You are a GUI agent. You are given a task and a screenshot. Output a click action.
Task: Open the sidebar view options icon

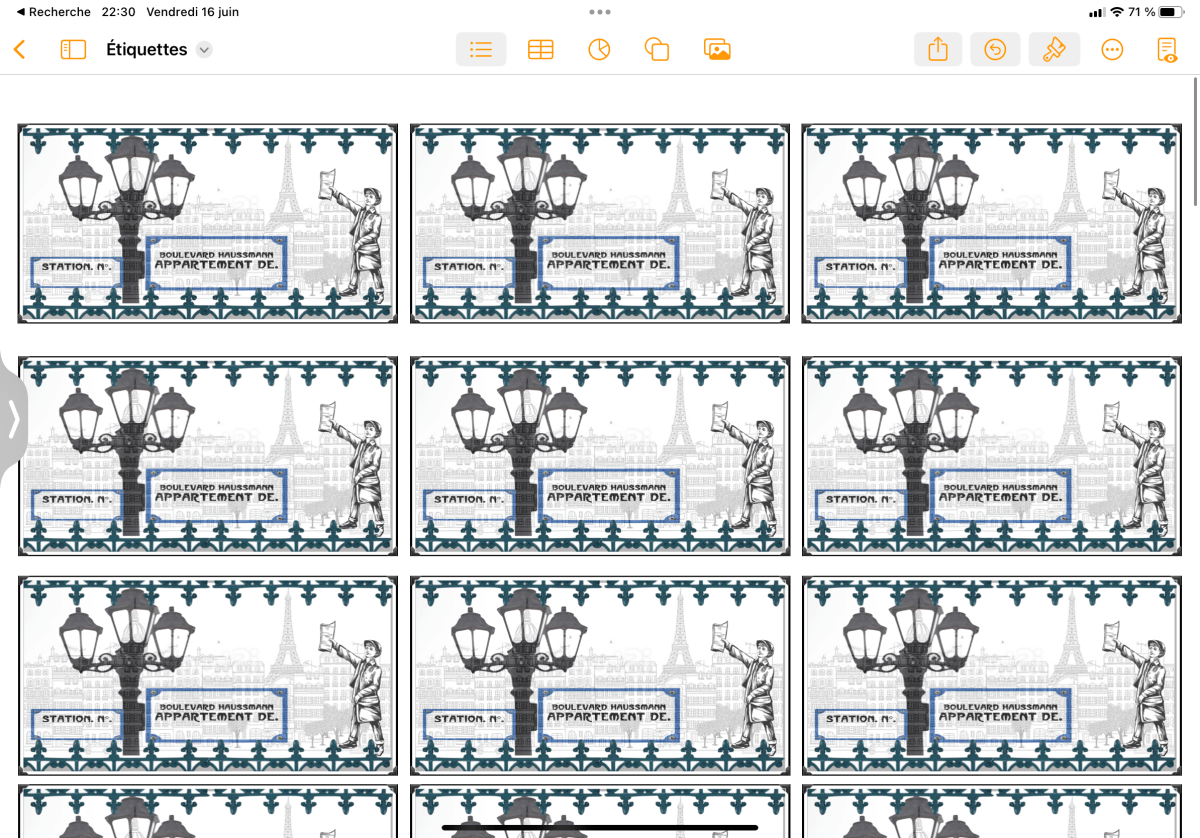click(73, 50)
